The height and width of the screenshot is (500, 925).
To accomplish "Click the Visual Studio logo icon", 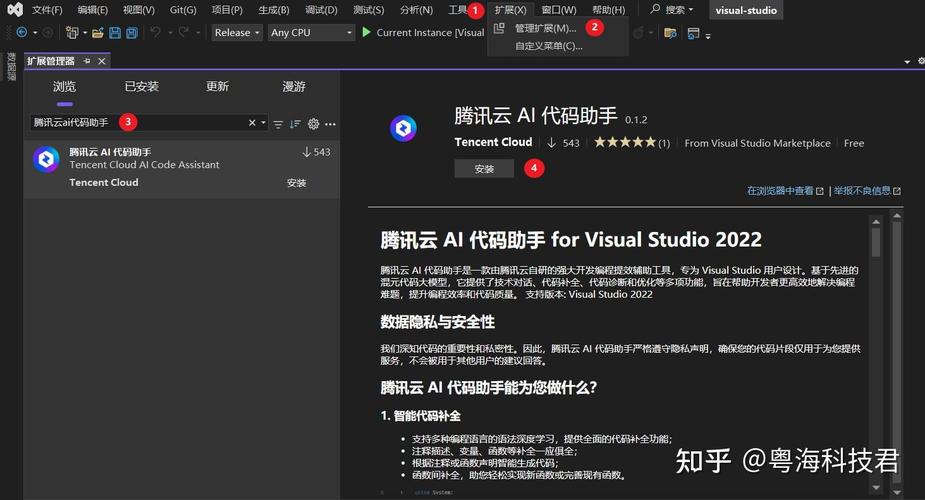I will [15, 9].
